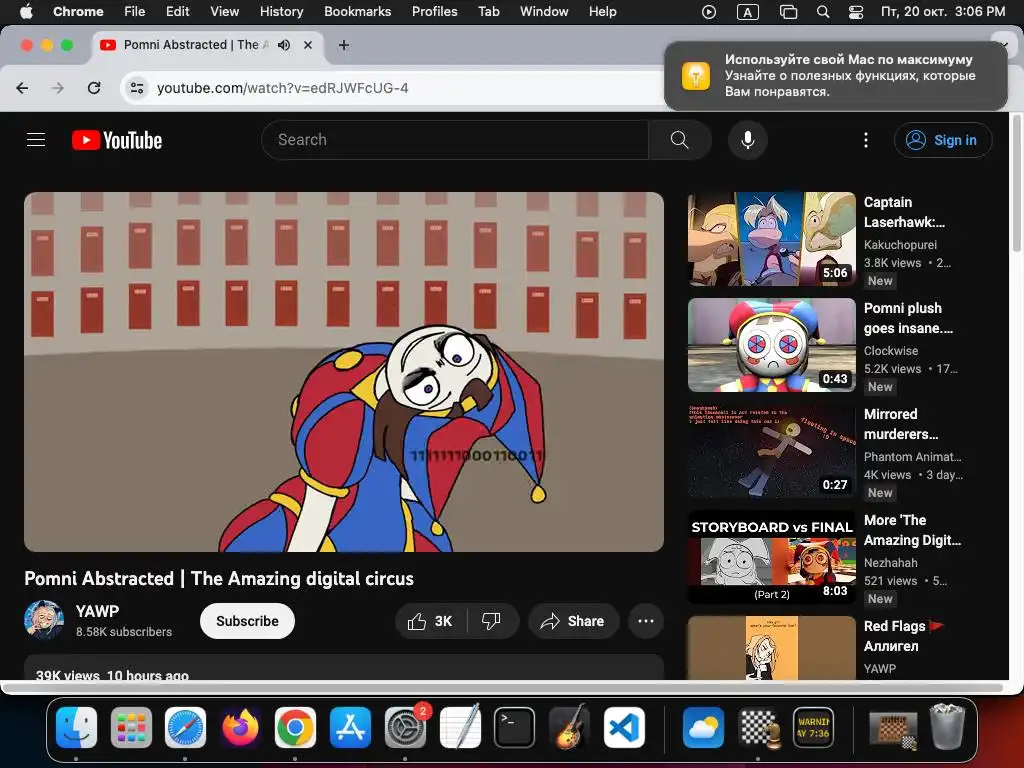Open the YouTube guide hamburger menu
1024x768 pixels.
click(x=36, y=140)
